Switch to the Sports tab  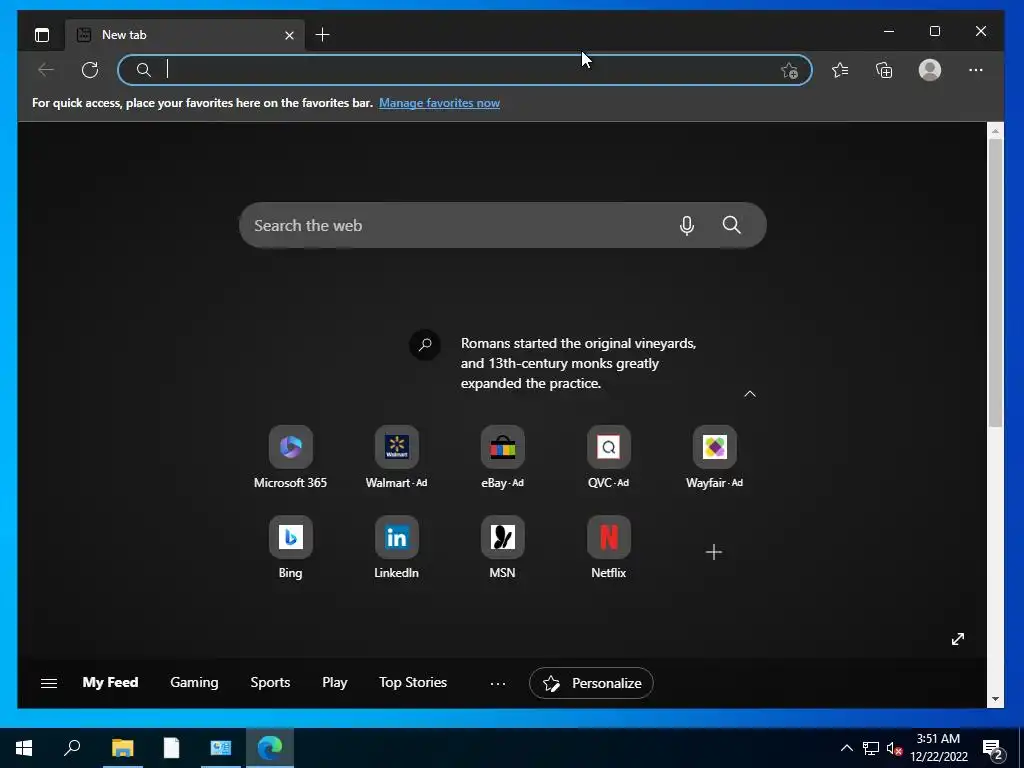270,682
